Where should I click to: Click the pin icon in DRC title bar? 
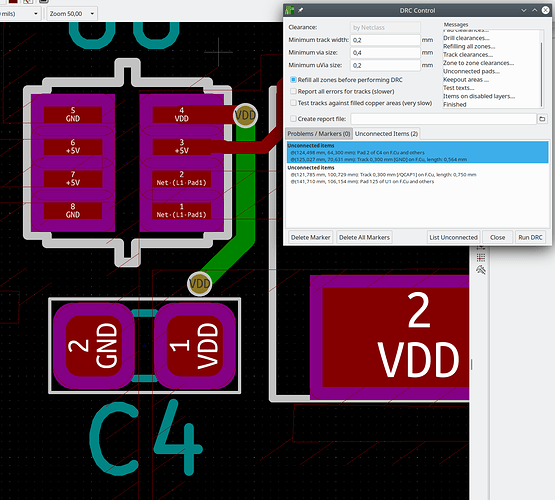tap(301, 10)
